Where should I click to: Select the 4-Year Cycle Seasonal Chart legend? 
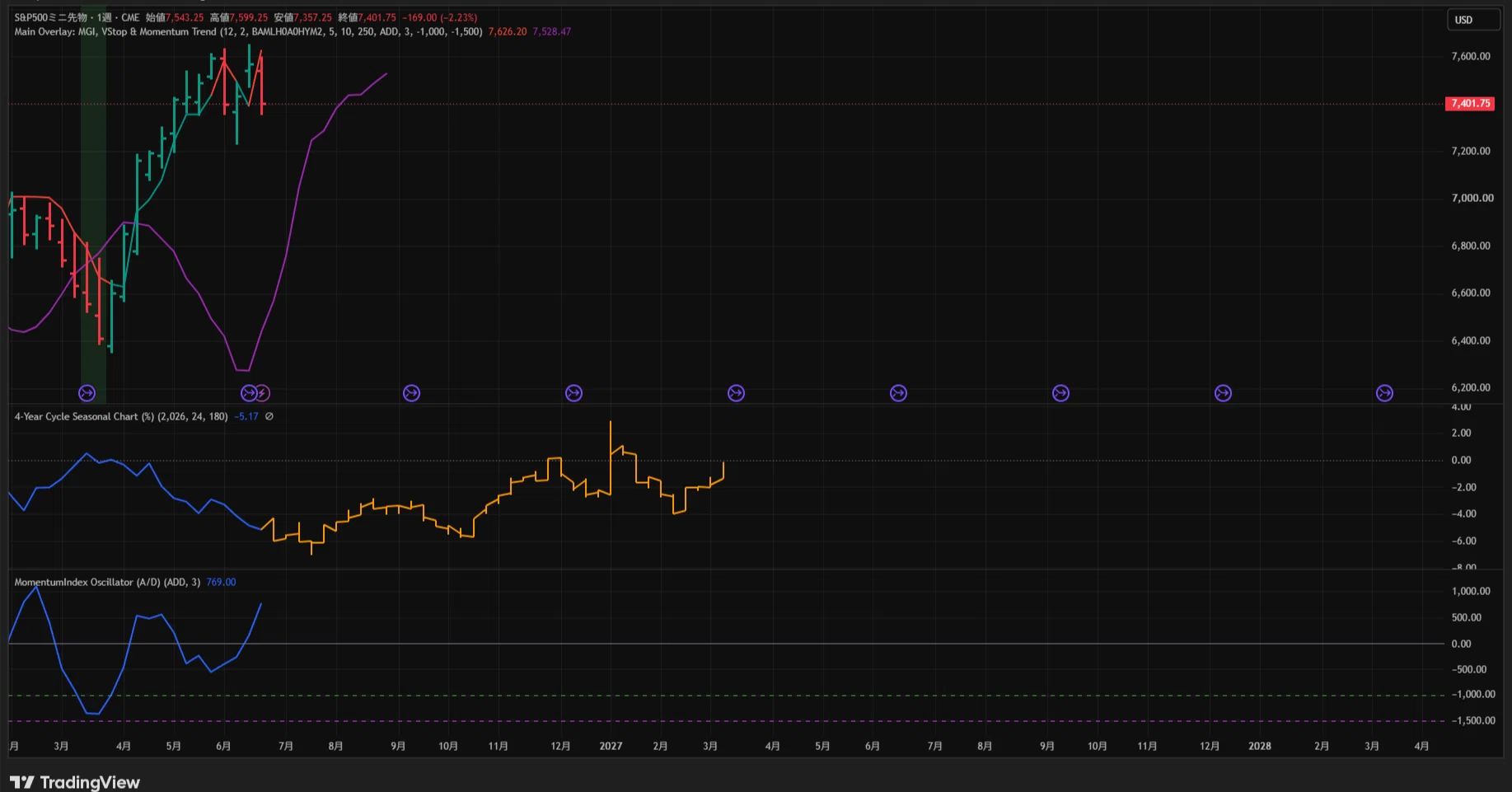pyautogui.click(x=121, y=416)
